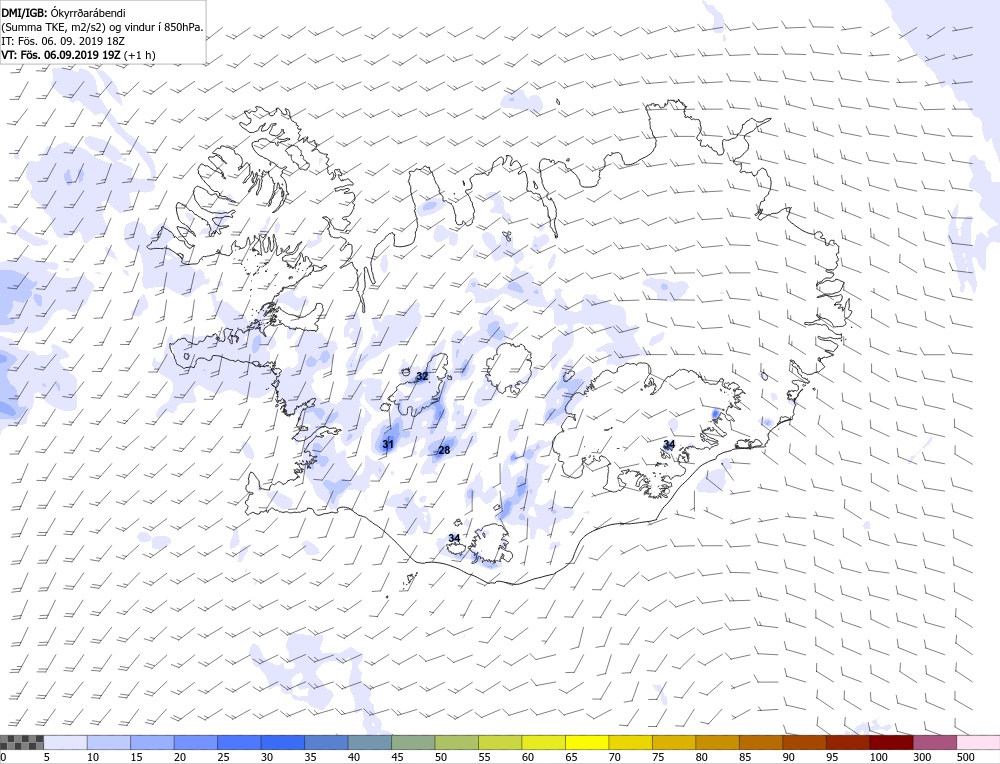This screenshot has height=764, width=1000.
Task: Click the '34' value in the eastern glacier area
Action: tap(669, 444)
